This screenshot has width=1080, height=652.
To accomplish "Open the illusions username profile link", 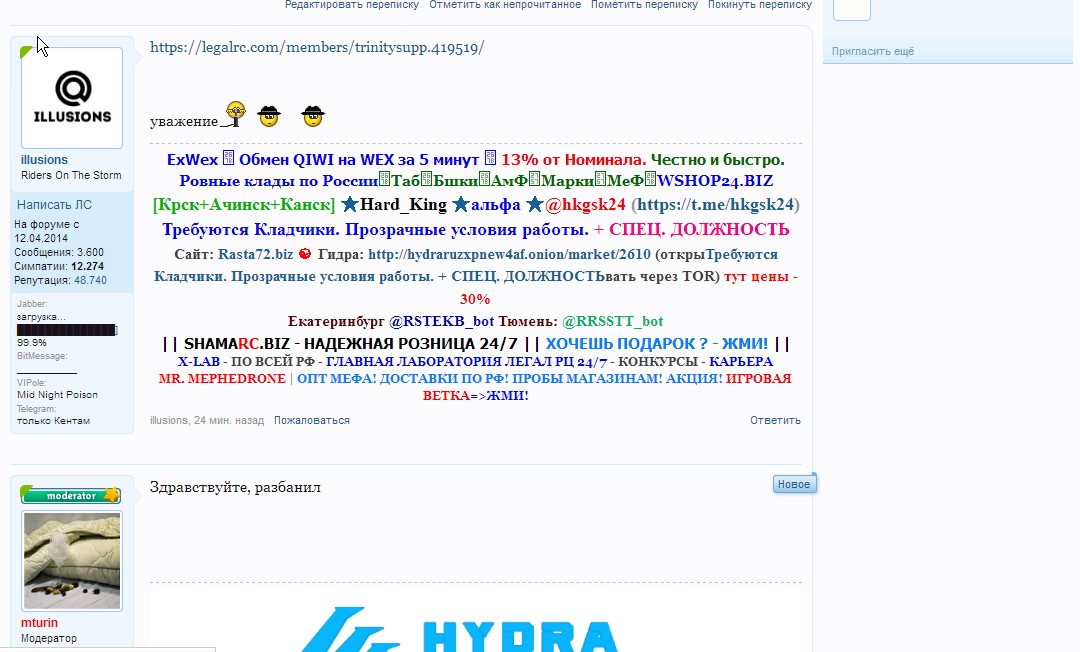I will (44, 160).
